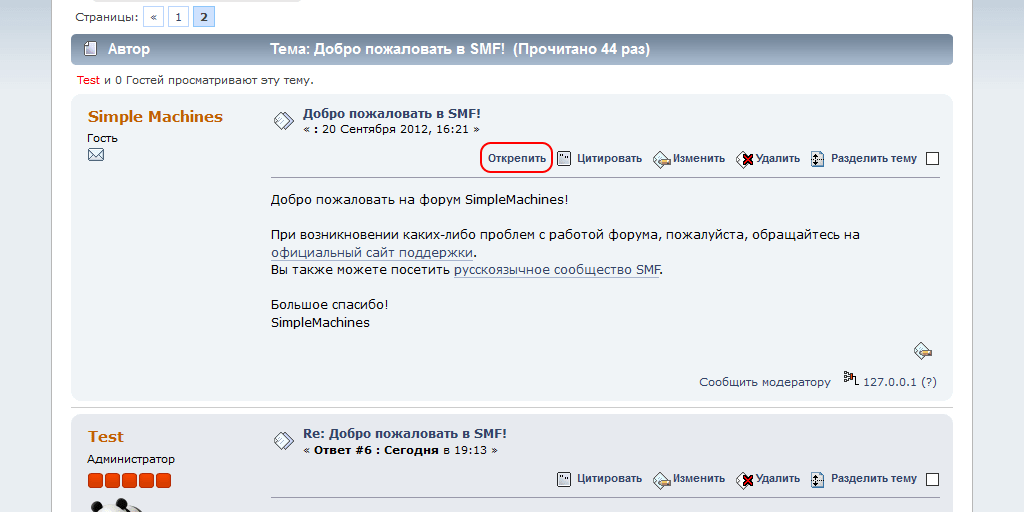The image size is (1024, 512).
Task: Tick the checkbox on the first post
Action: pyautogui.click(x=933, y=159)
